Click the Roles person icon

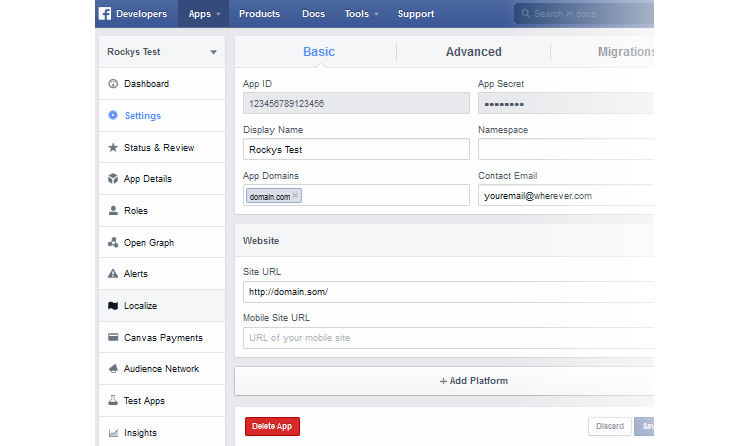click(113, 211)
